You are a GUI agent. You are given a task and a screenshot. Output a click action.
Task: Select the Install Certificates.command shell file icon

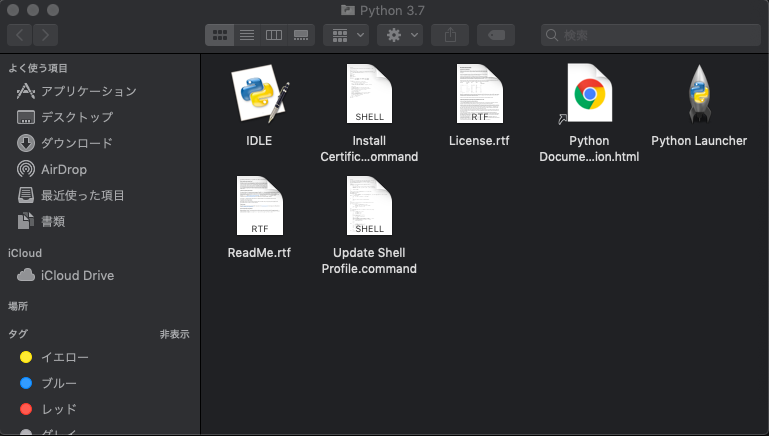tap(369, 94)
